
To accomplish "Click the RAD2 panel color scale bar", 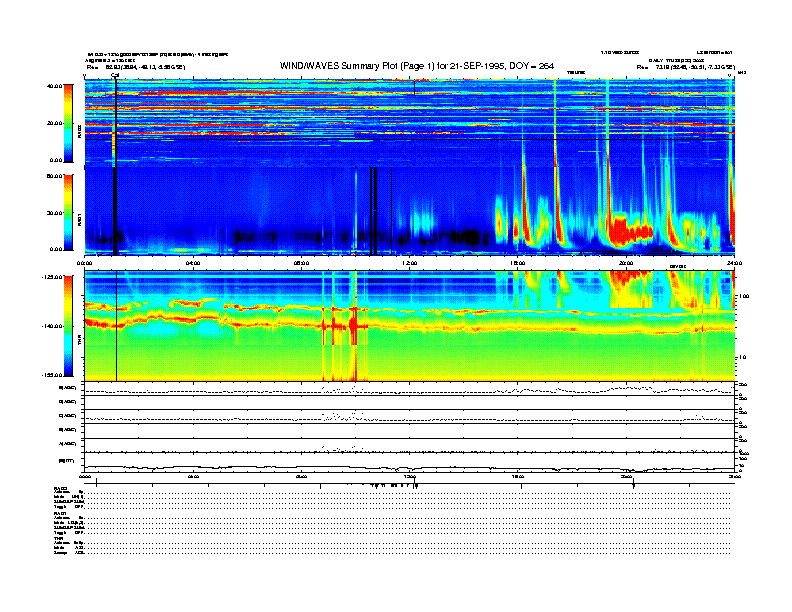I will (x=68, y=123).
